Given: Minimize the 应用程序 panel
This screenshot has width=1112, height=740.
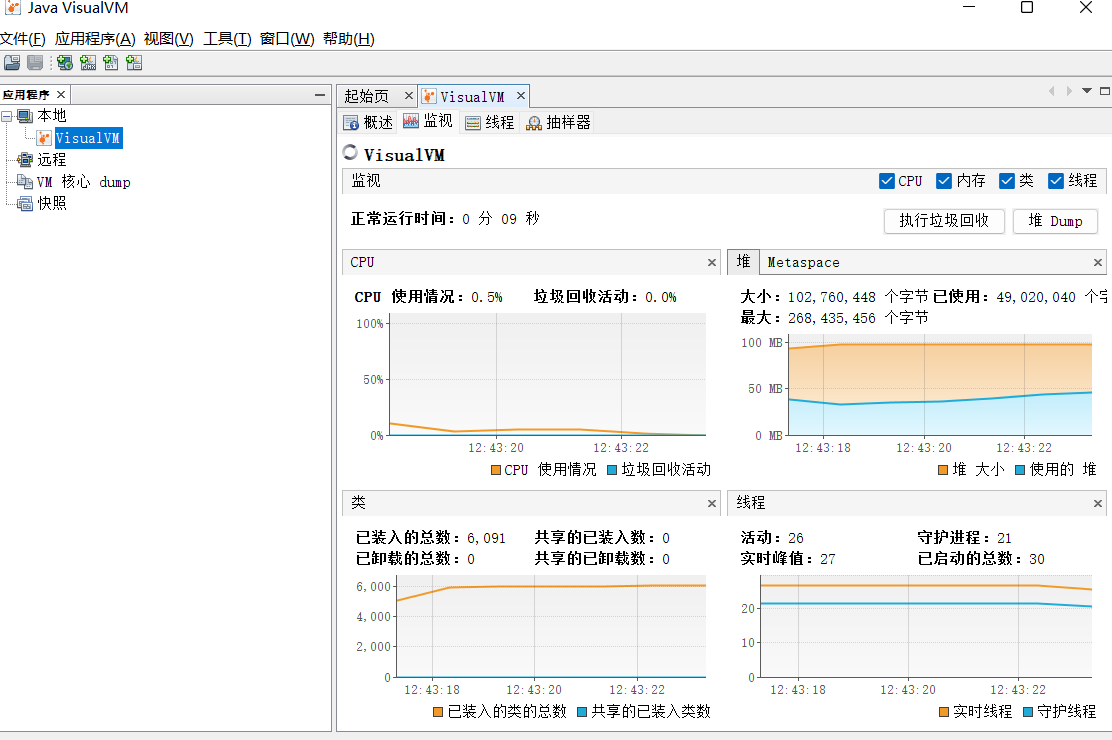Looking at the screenshot, I should coord(320,94).
